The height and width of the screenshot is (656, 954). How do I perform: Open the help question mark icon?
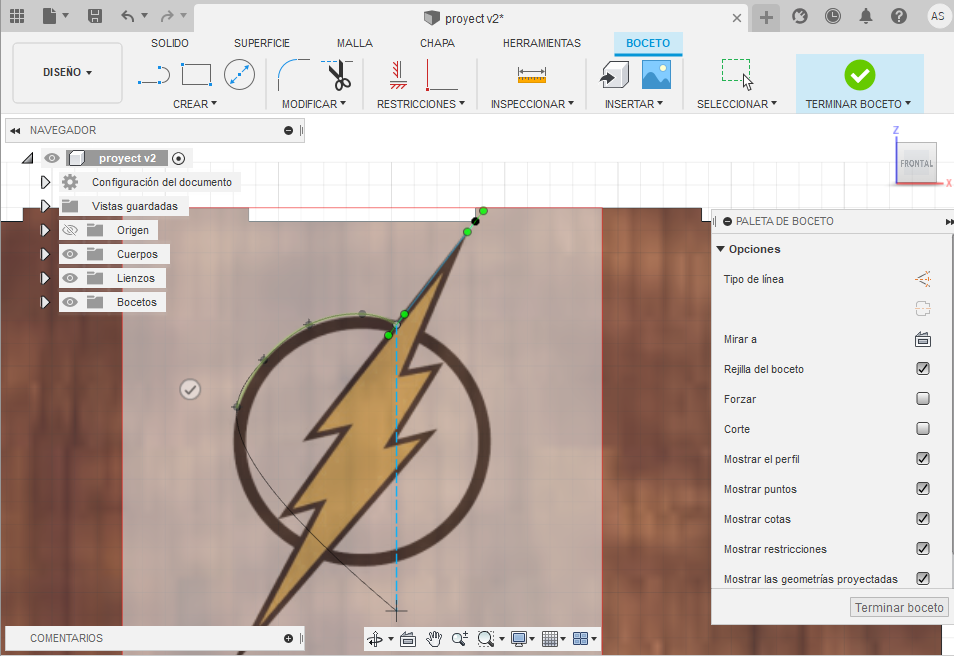(x=899, y=16)
